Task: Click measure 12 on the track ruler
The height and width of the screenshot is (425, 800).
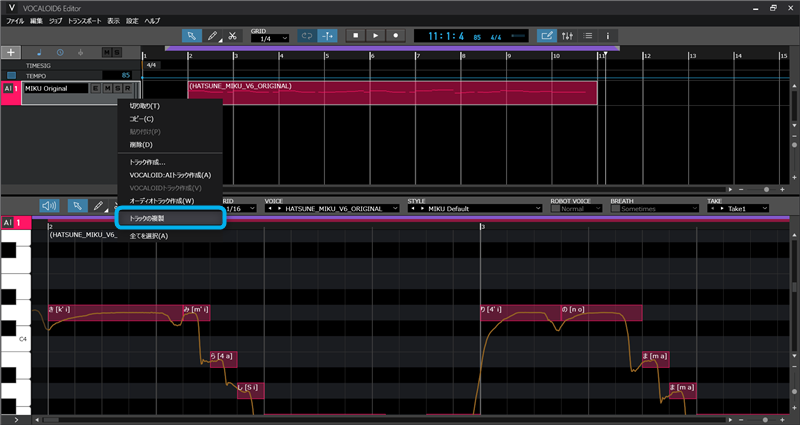Action: point(647,55)
